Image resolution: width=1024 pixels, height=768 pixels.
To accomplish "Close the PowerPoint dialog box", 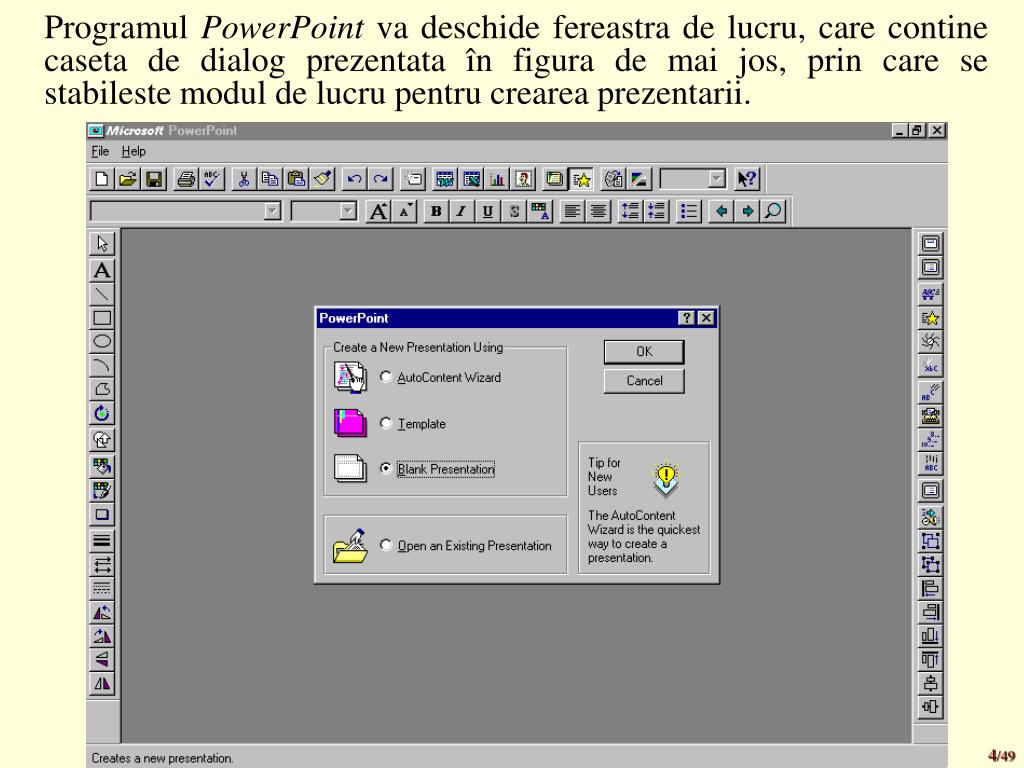I will (706, 318).
